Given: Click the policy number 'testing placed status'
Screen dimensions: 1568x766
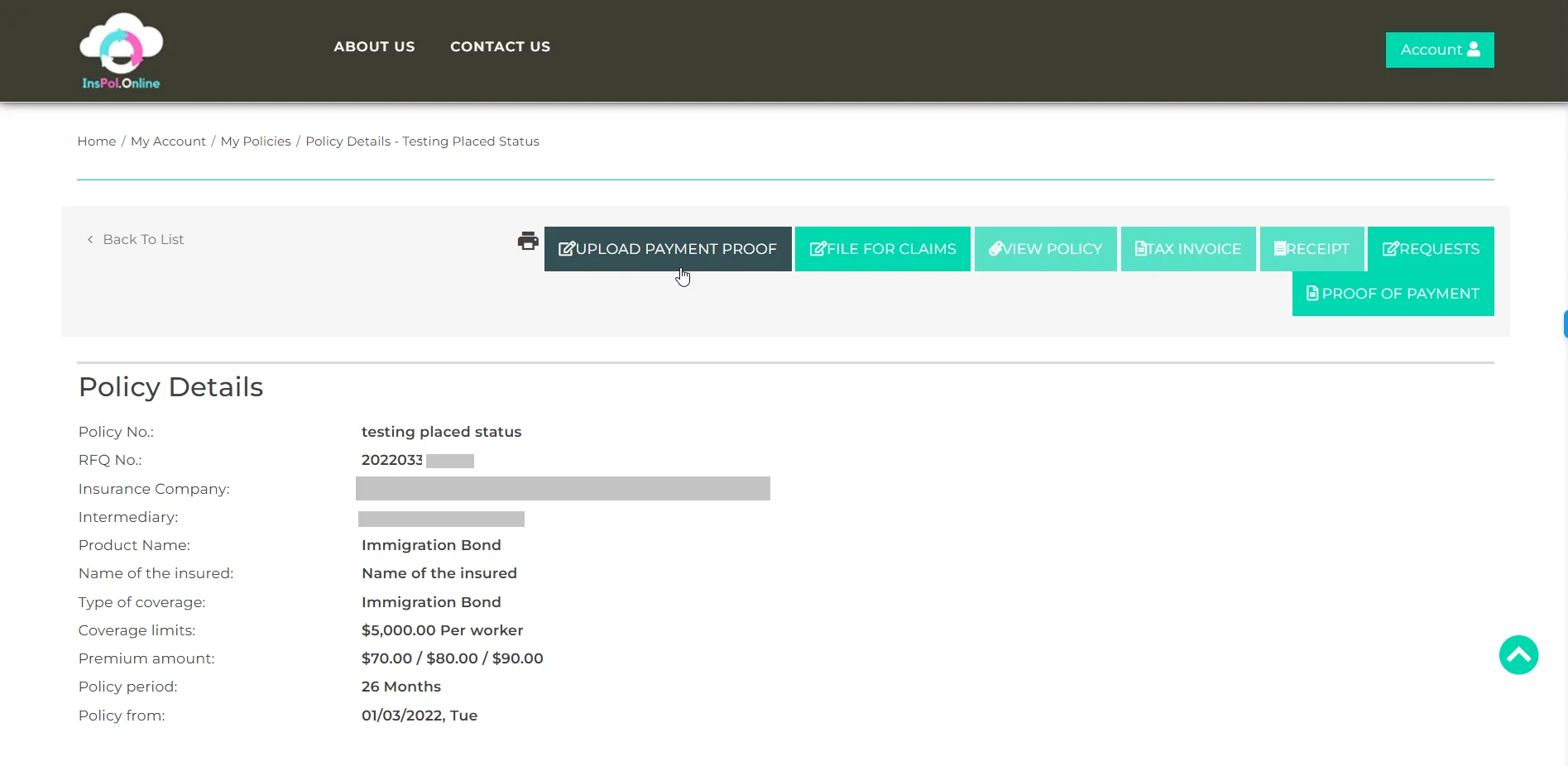Looking at the screenshot, I should point(441,432).
